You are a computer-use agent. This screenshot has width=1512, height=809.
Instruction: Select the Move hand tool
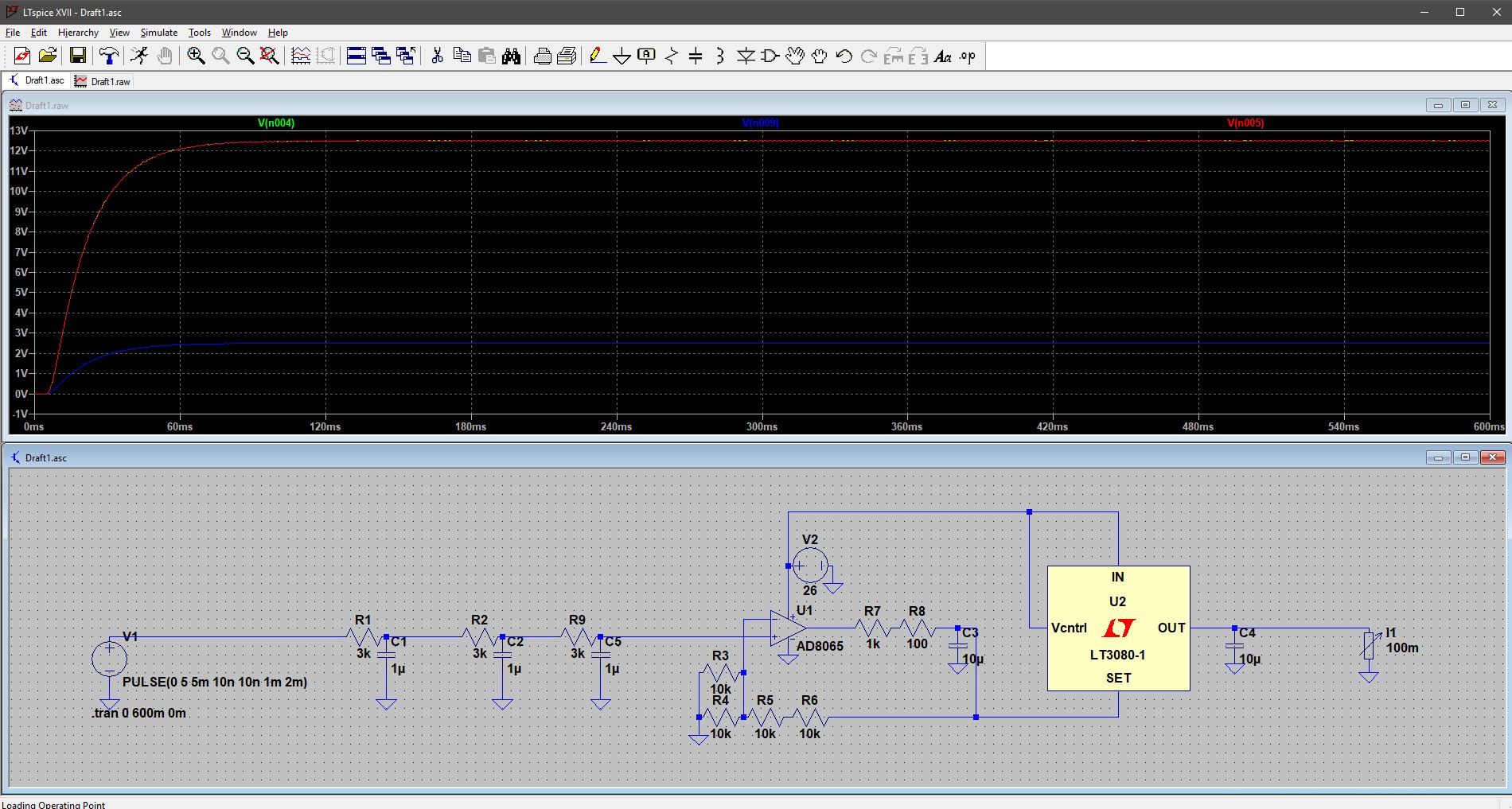pos(795,56)
